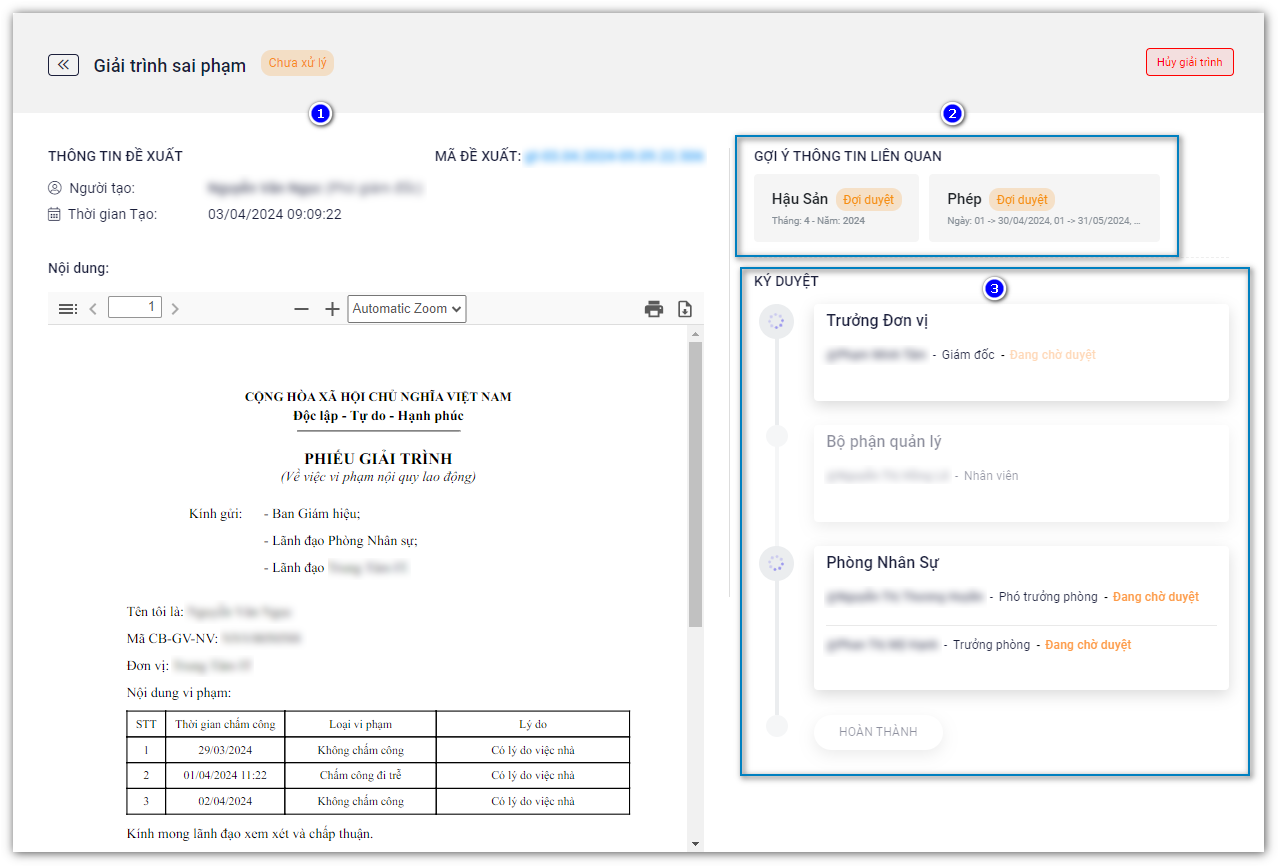Select the Trưởng Đơn vị approval step

point(1020,352)
